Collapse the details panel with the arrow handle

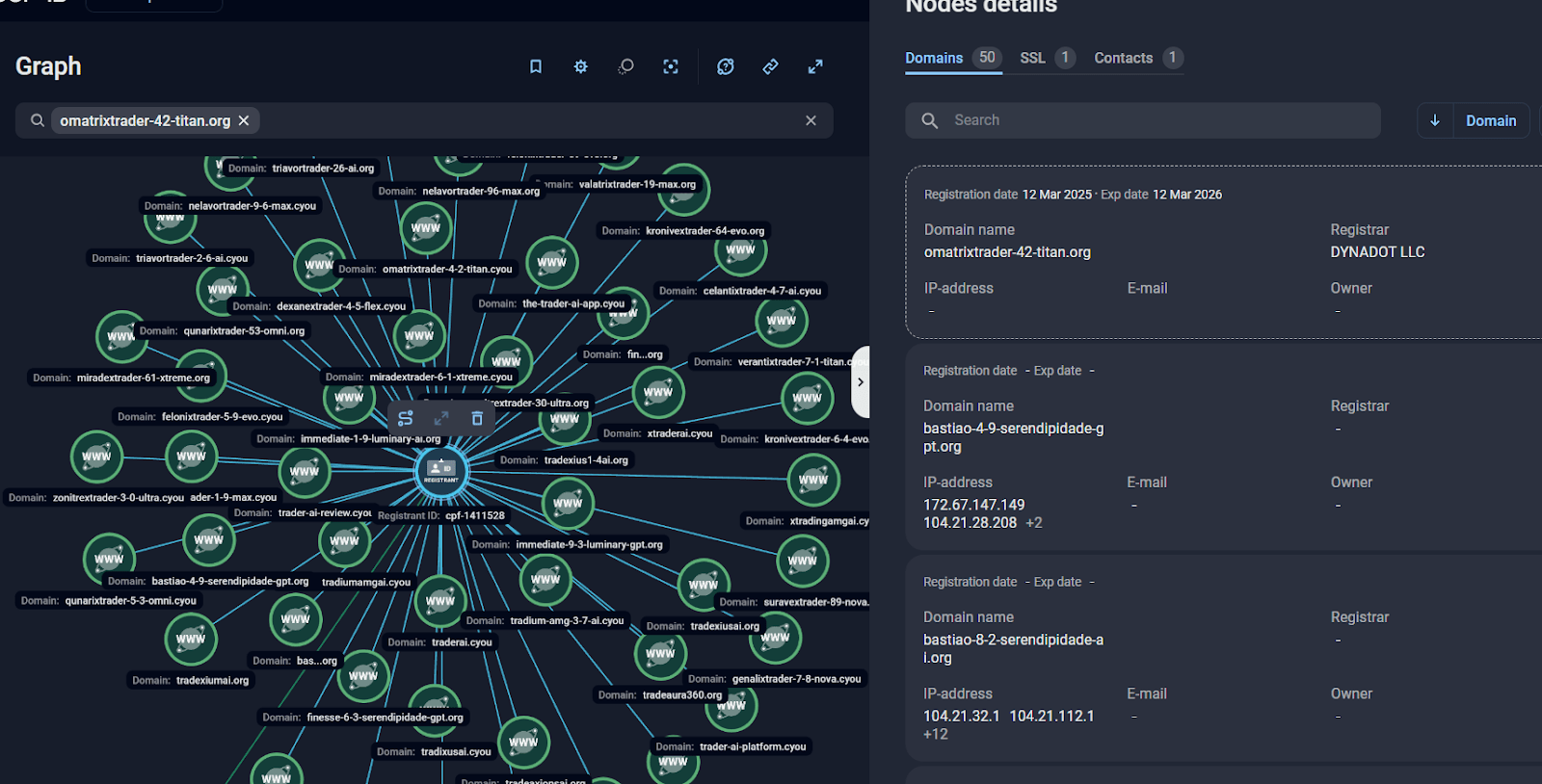[861, 382]
